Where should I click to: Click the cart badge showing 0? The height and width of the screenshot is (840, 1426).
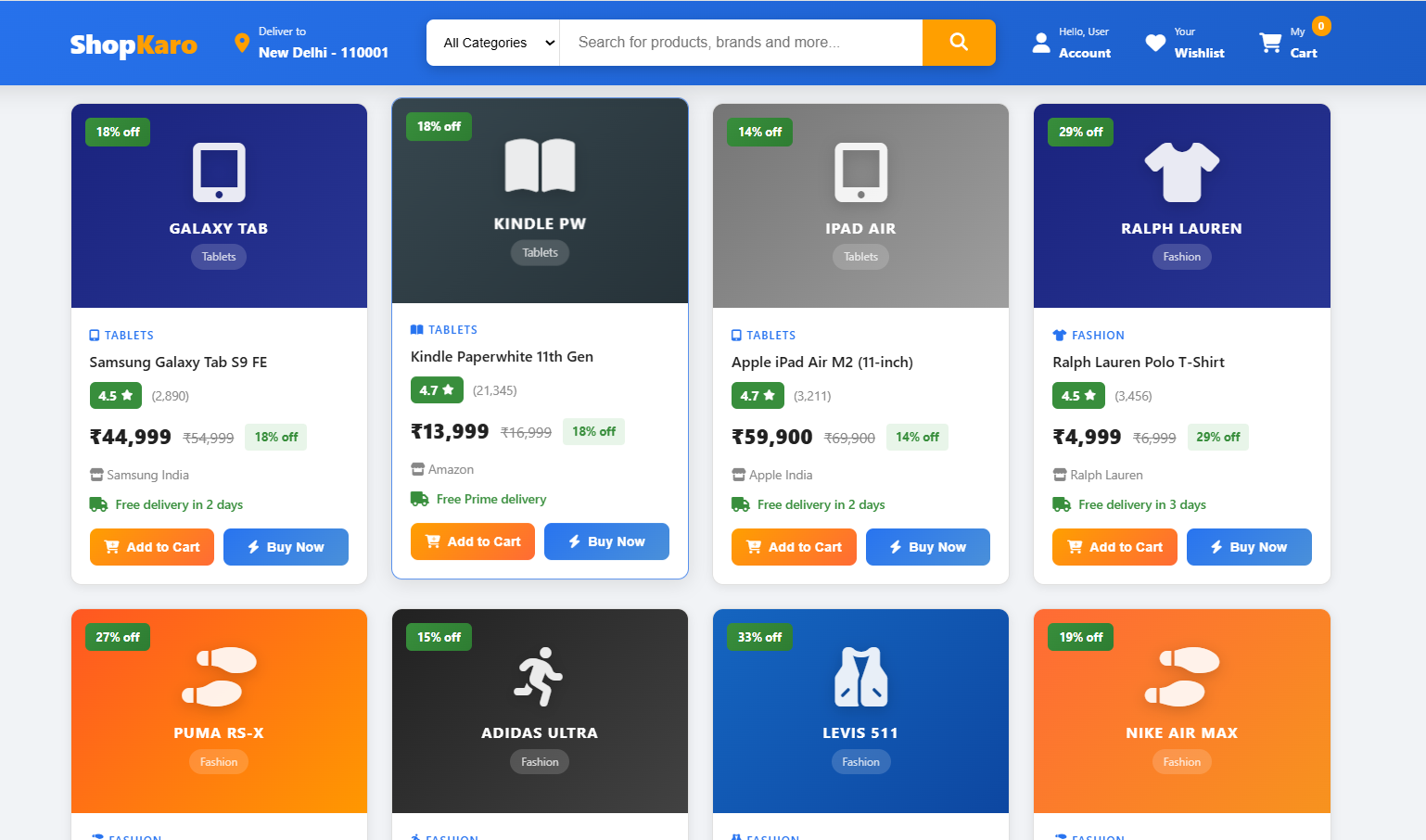pos(1321,26)
